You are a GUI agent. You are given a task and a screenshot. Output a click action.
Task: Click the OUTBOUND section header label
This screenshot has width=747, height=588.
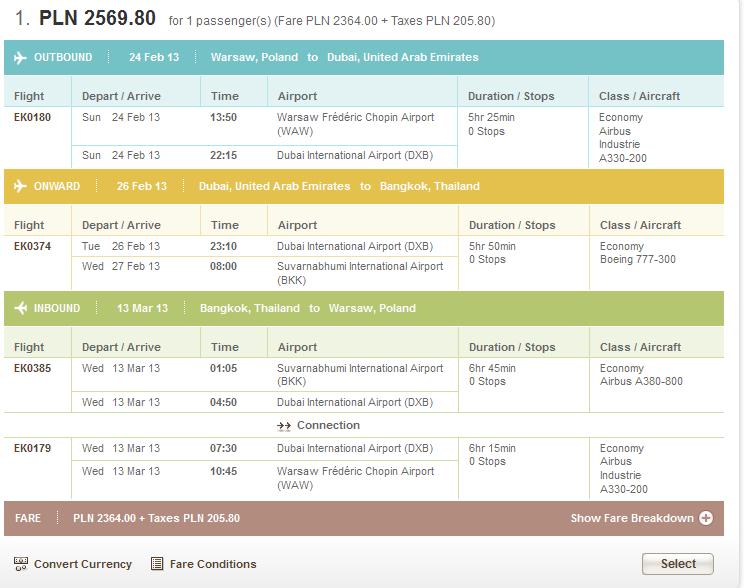click(x=63, y=57)
